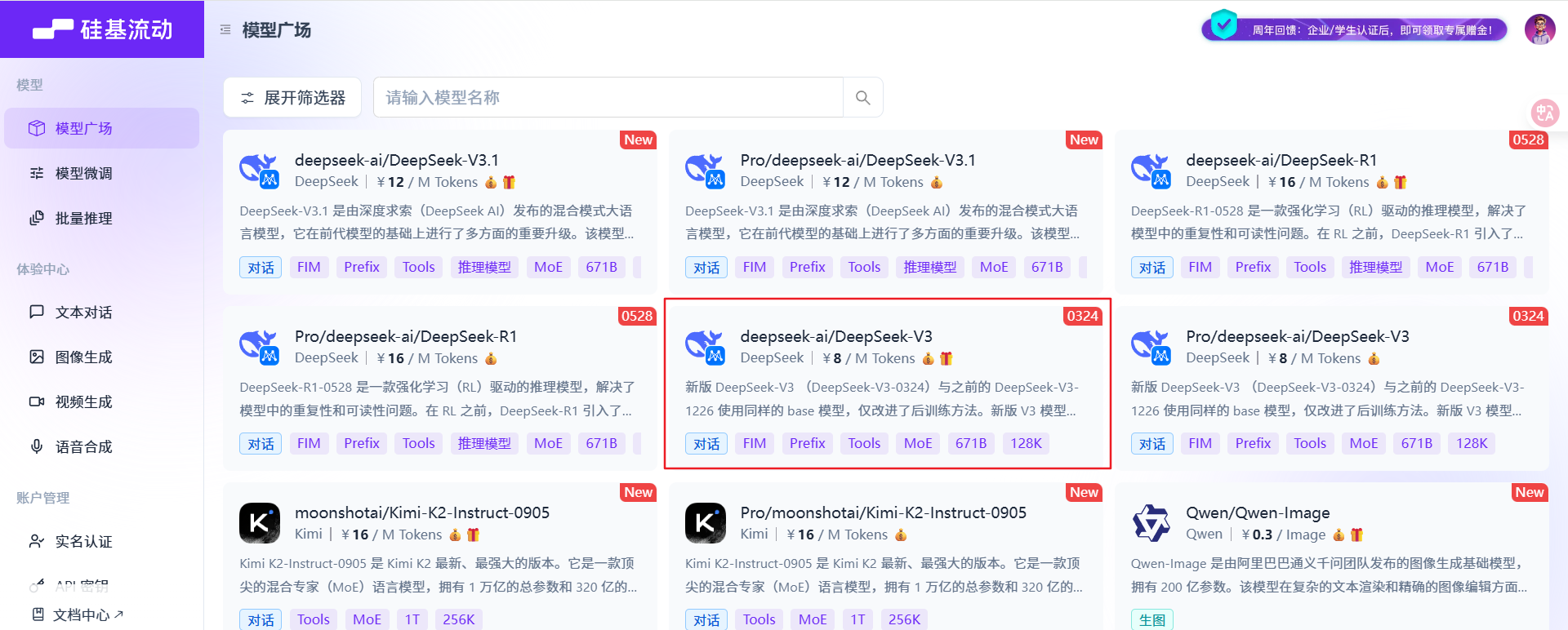
Task: Open Pro/deepseek-ai/DeepSeek-V3.1 model title
Action: 858,160
